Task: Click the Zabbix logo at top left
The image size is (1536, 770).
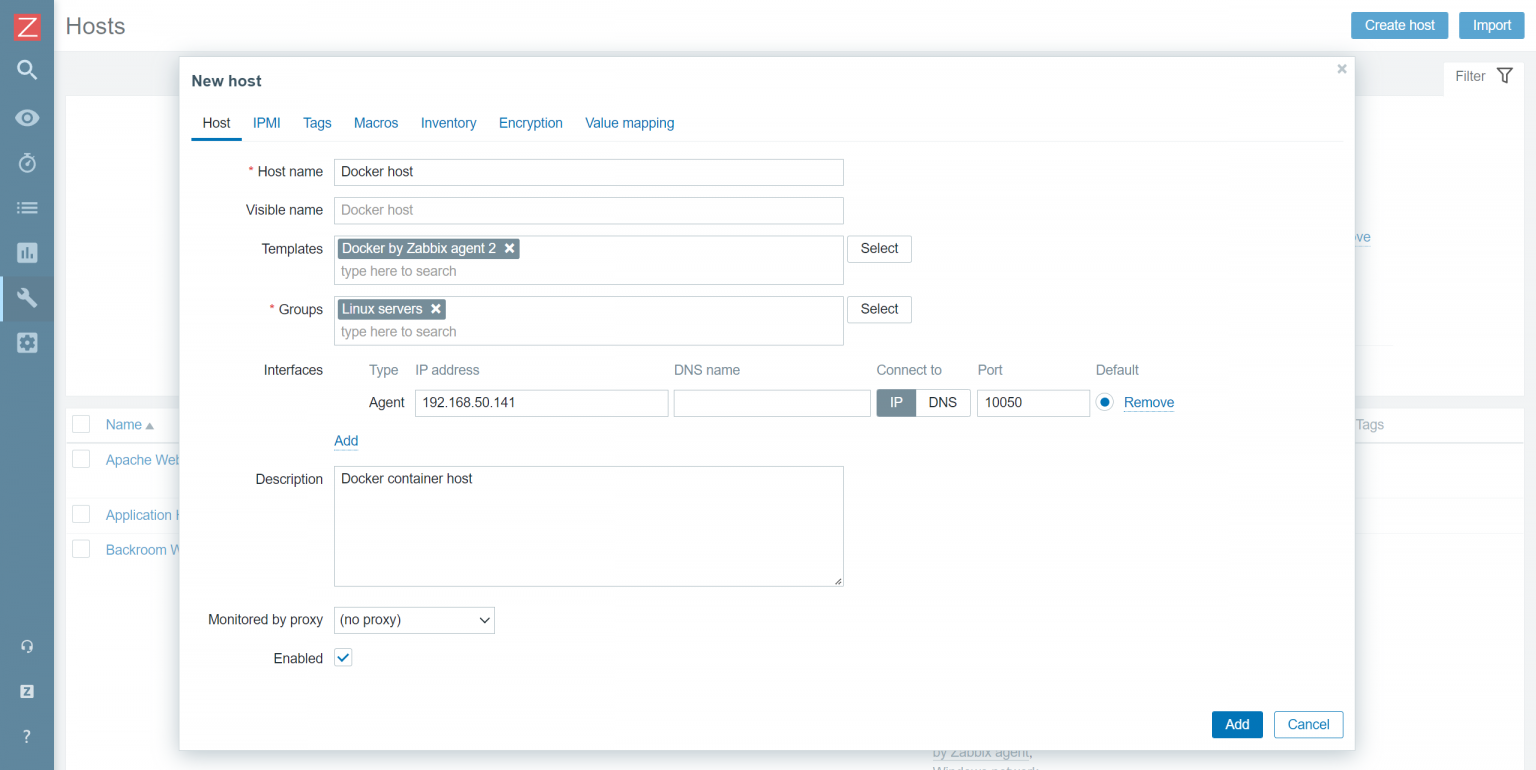Action: pos(27,25)
